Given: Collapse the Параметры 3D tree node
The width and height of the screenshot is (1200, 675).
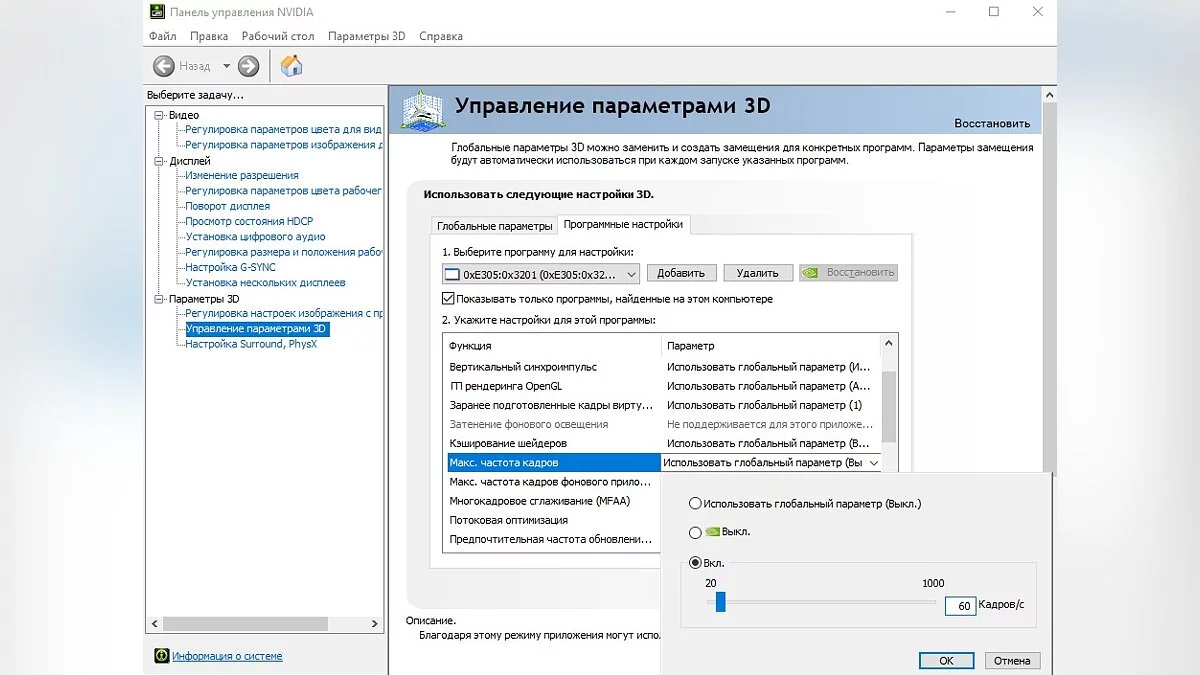Looking at the screenshot, I should [x=158, y=299].
